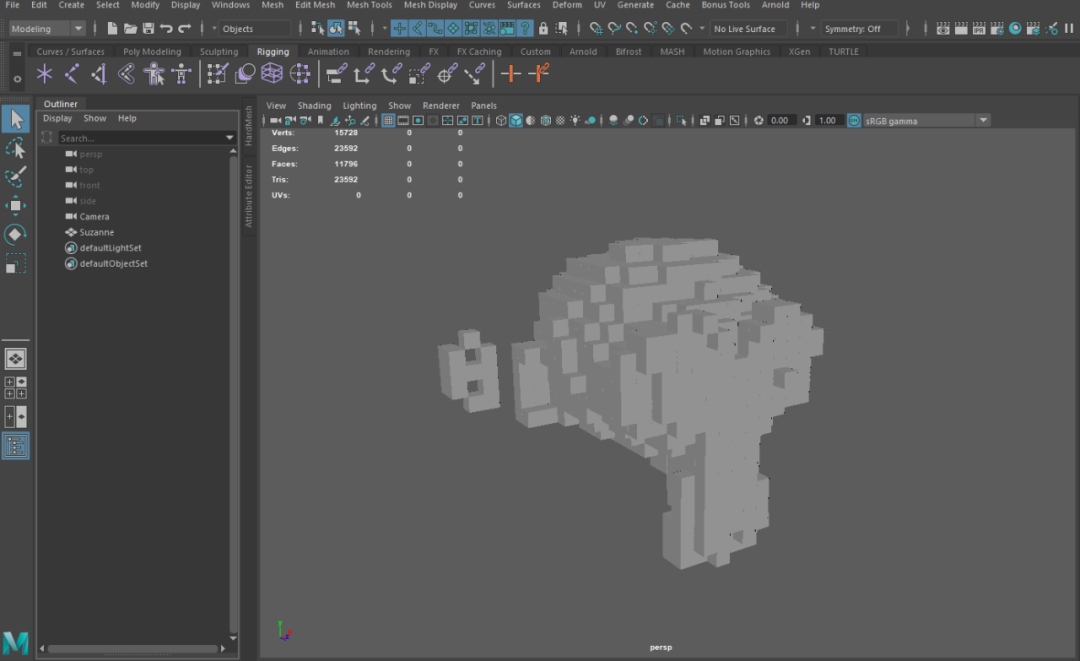Viewport: 1080px width, 661px height.
Task: Open the No Live Surface dropdown
Action: (749, 28)
